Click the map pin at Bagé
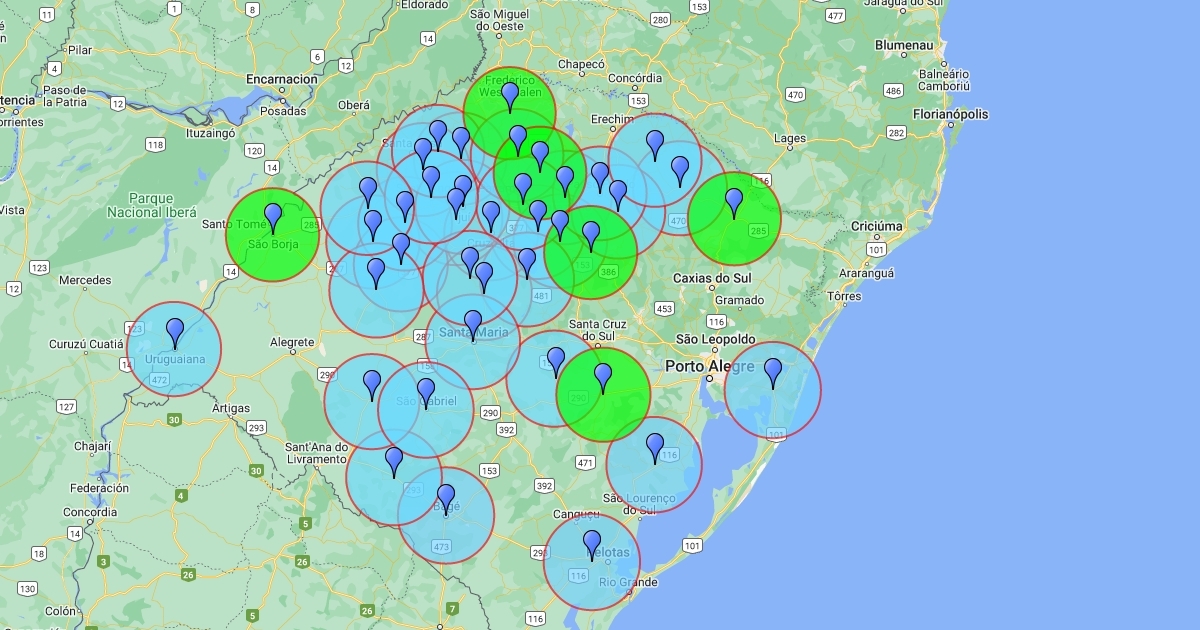Image resolution: width=1200 pixels, height=630 pixels. click(446, 499)
